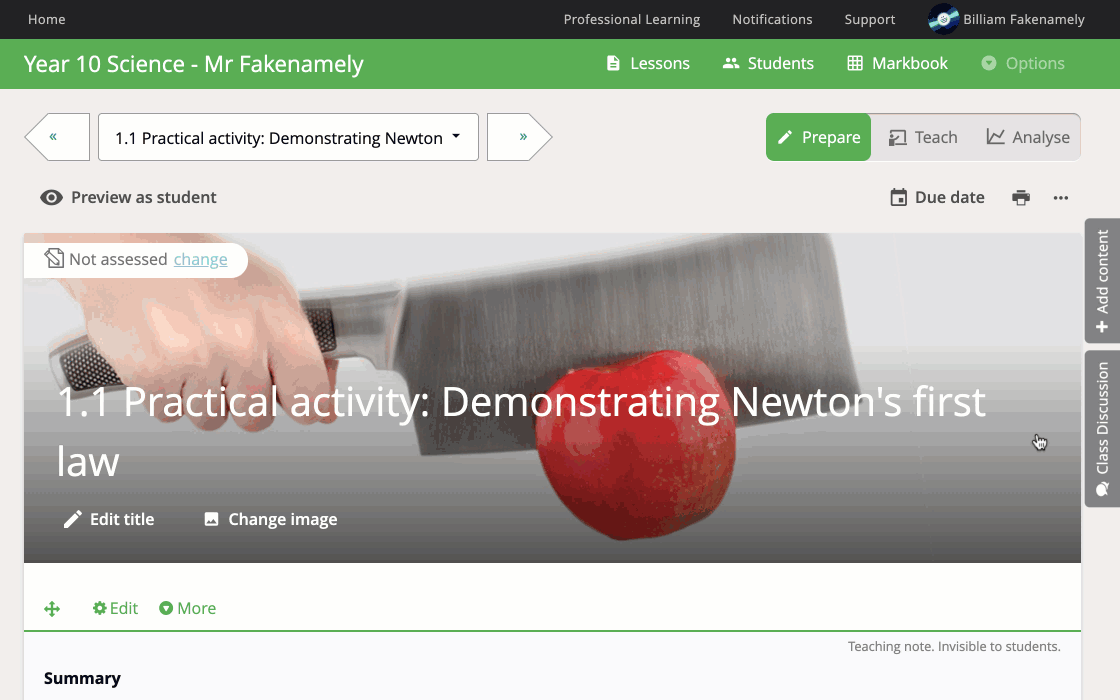Viewport: 1120px width, 700px height.
Task: Click the move handle cross-arrows icon
Action: coord(51,609)
